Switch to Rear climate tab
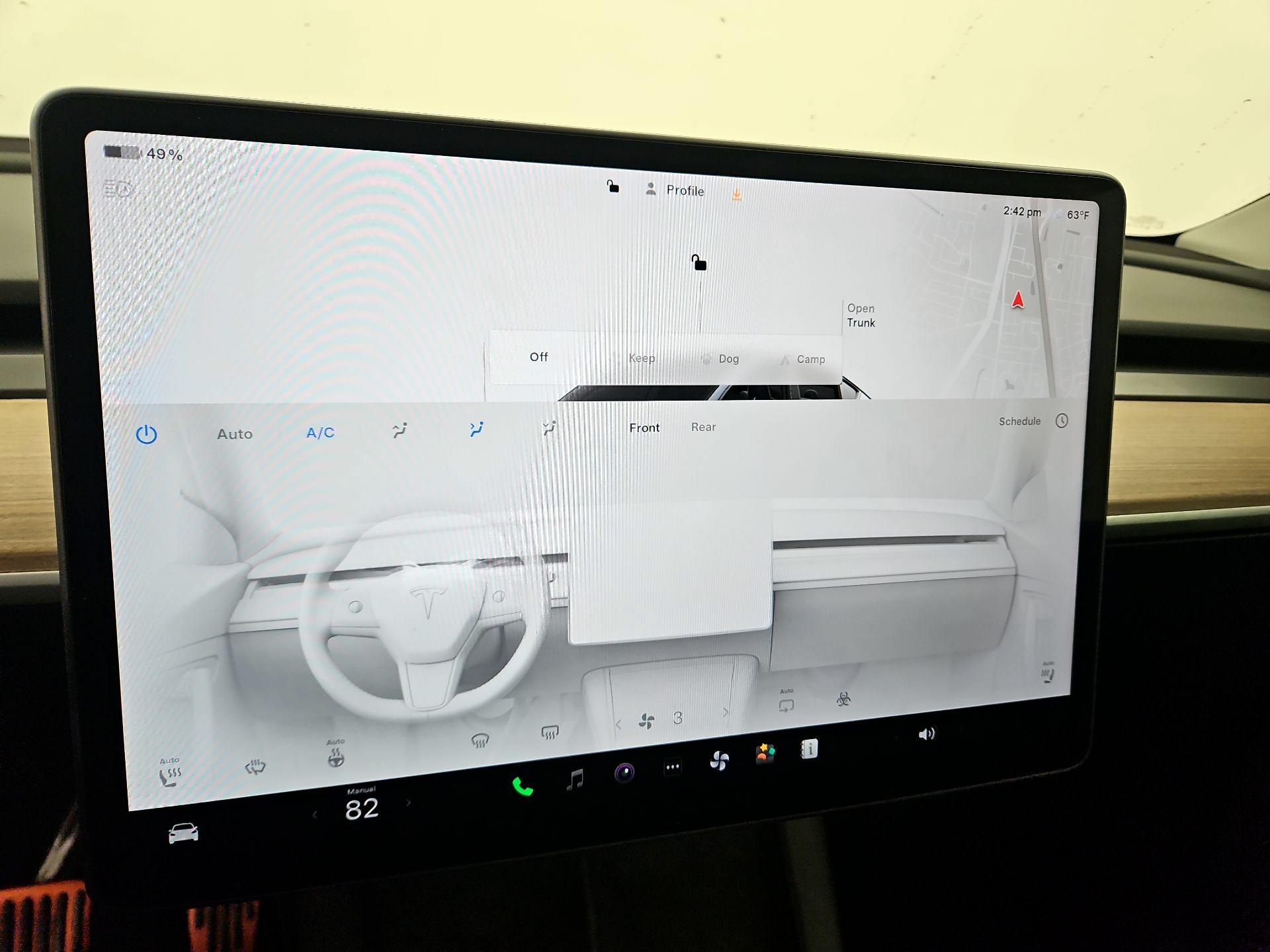The image size is (1270, 952). tap(703, 427)
